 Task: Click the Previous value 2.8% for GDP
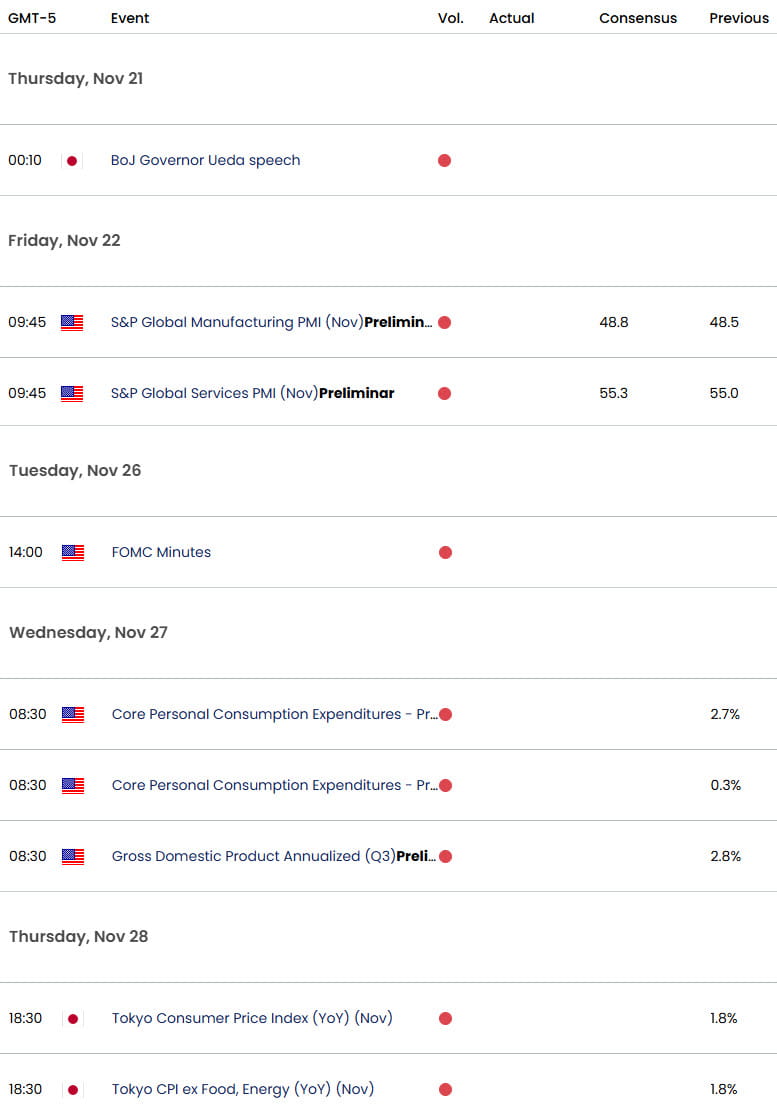(x=727, y=856)
